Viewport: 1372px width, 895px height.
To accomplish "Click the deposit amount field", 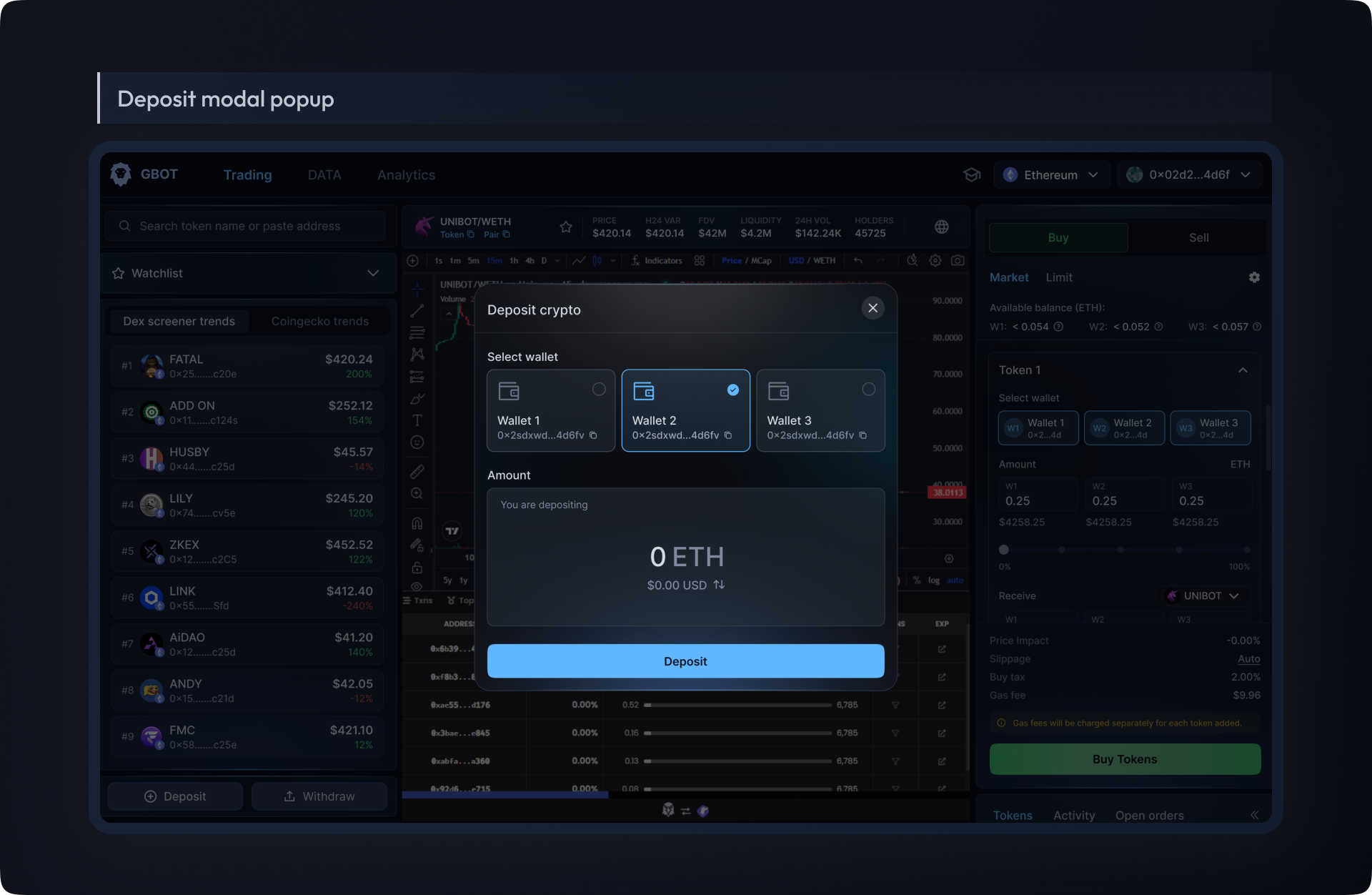I will click(685, 557).
